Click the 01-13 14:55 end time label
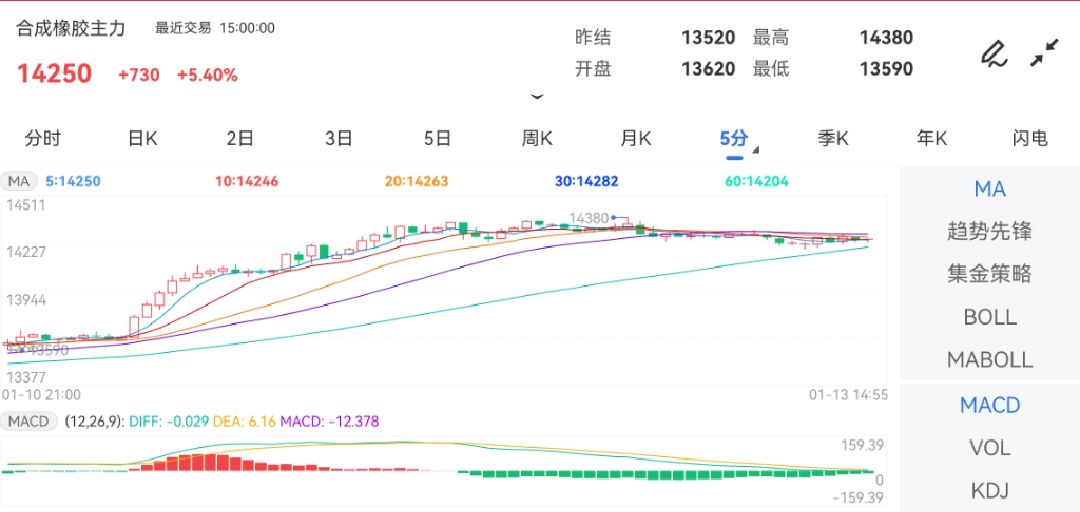The width and height of the screenshot is (1080, 512). (848, 395)
